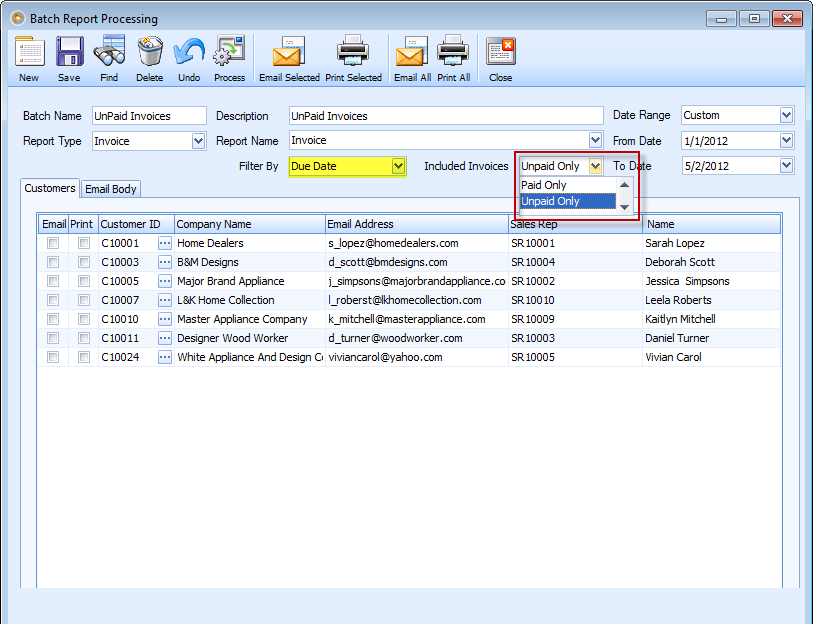Select Sales Rep cell SR10010

[576, 300]
